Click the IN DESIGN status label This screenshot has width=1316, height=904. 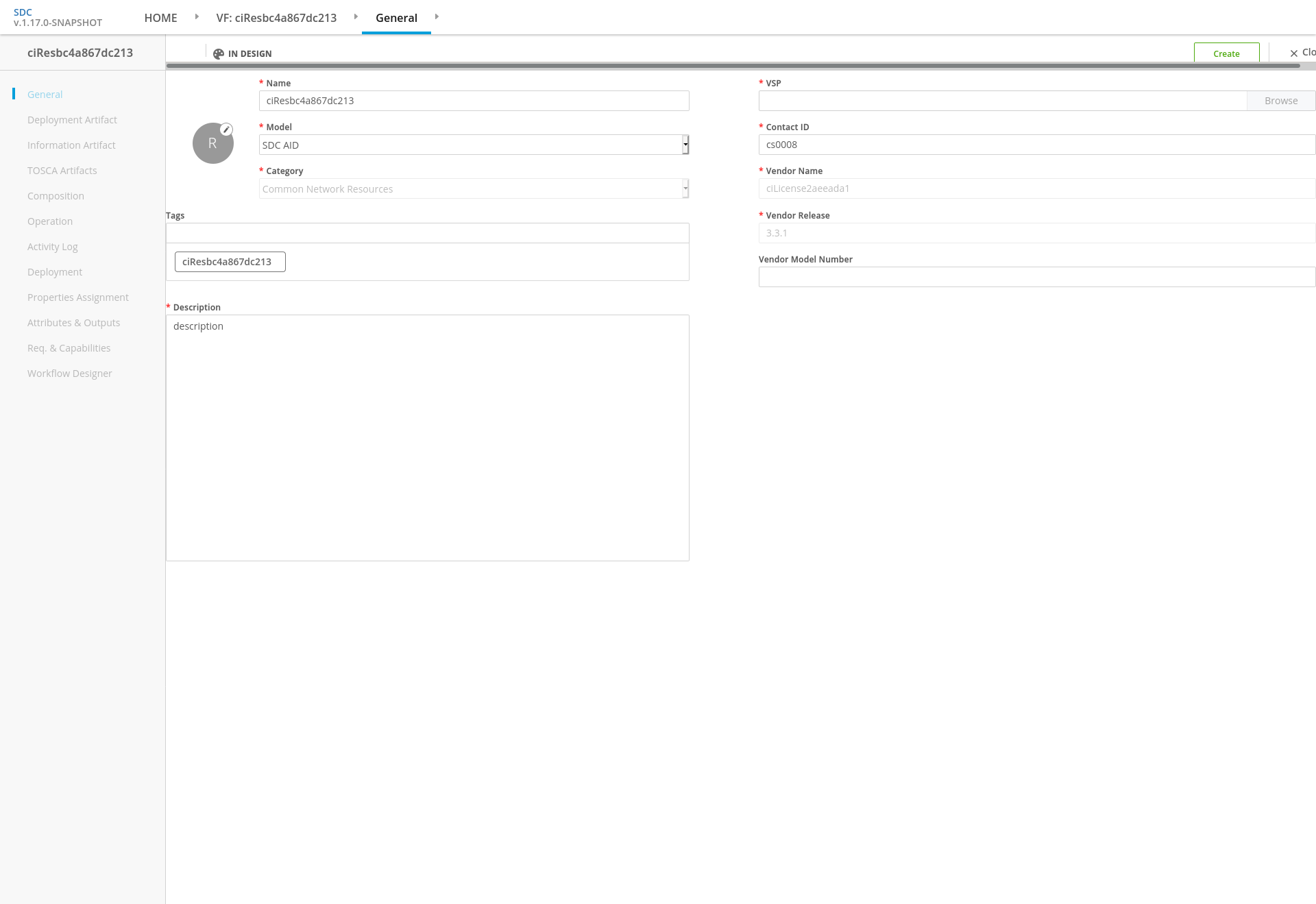coord(249,53)
